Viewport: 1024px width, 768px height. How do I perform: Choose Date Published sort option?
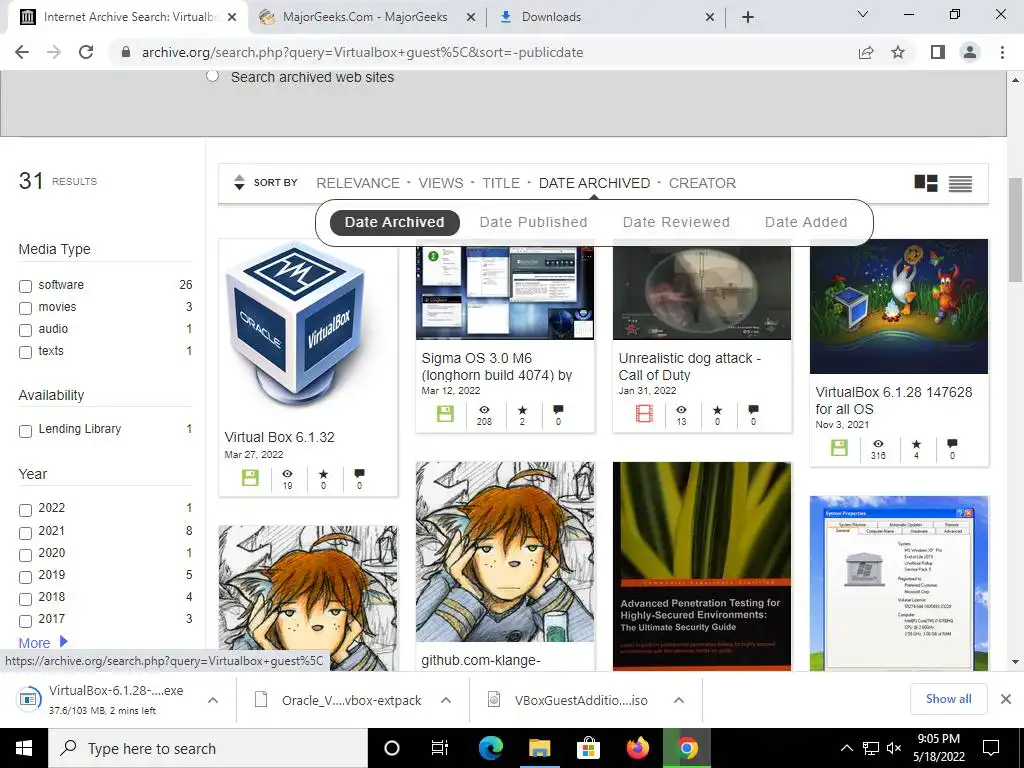click(534, 222)
